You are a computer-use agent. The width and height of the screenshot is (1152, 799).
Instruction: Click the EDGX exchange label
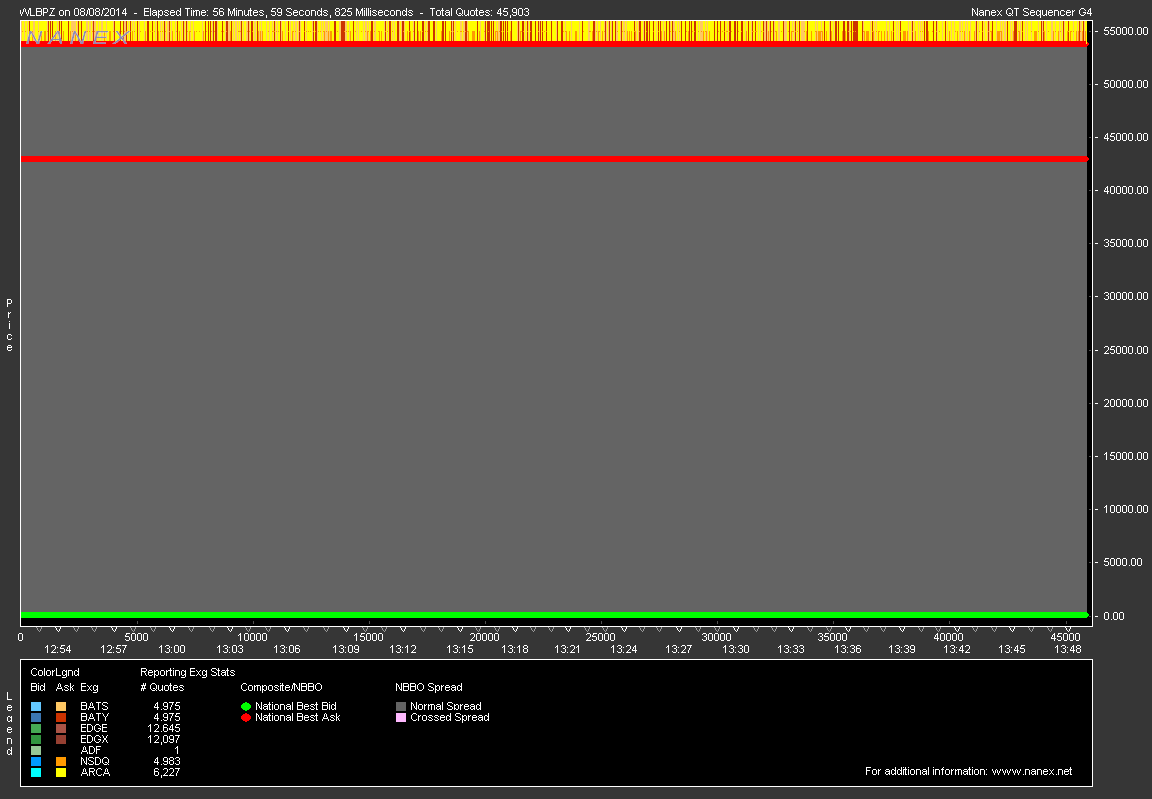pyautogui.click(x=94, y=739)
